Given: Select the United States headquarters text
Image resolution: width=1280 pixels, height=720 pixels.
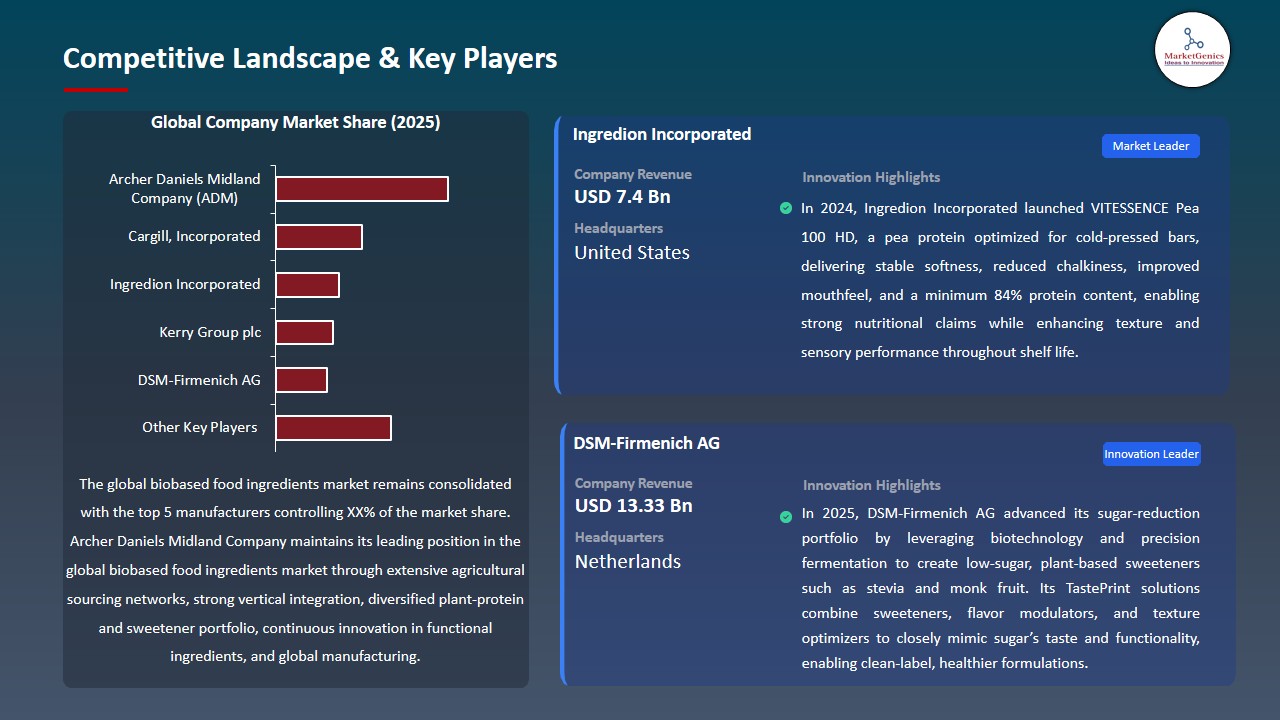Looking at the screenshot, I should (631, 253).
